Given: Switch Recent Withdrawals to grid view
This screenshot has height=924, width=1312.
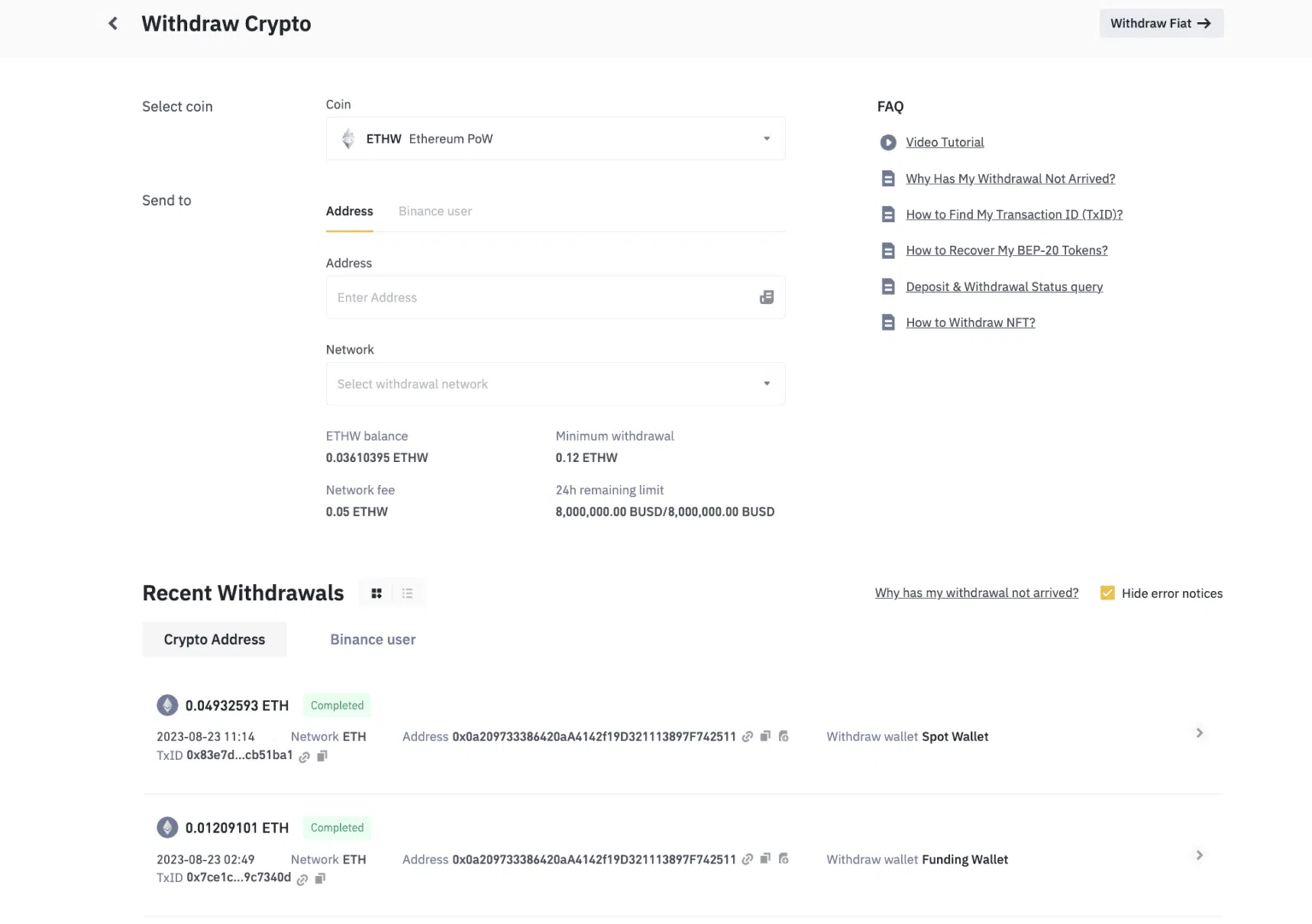Looking at the screenshot, I should [377, 594].
